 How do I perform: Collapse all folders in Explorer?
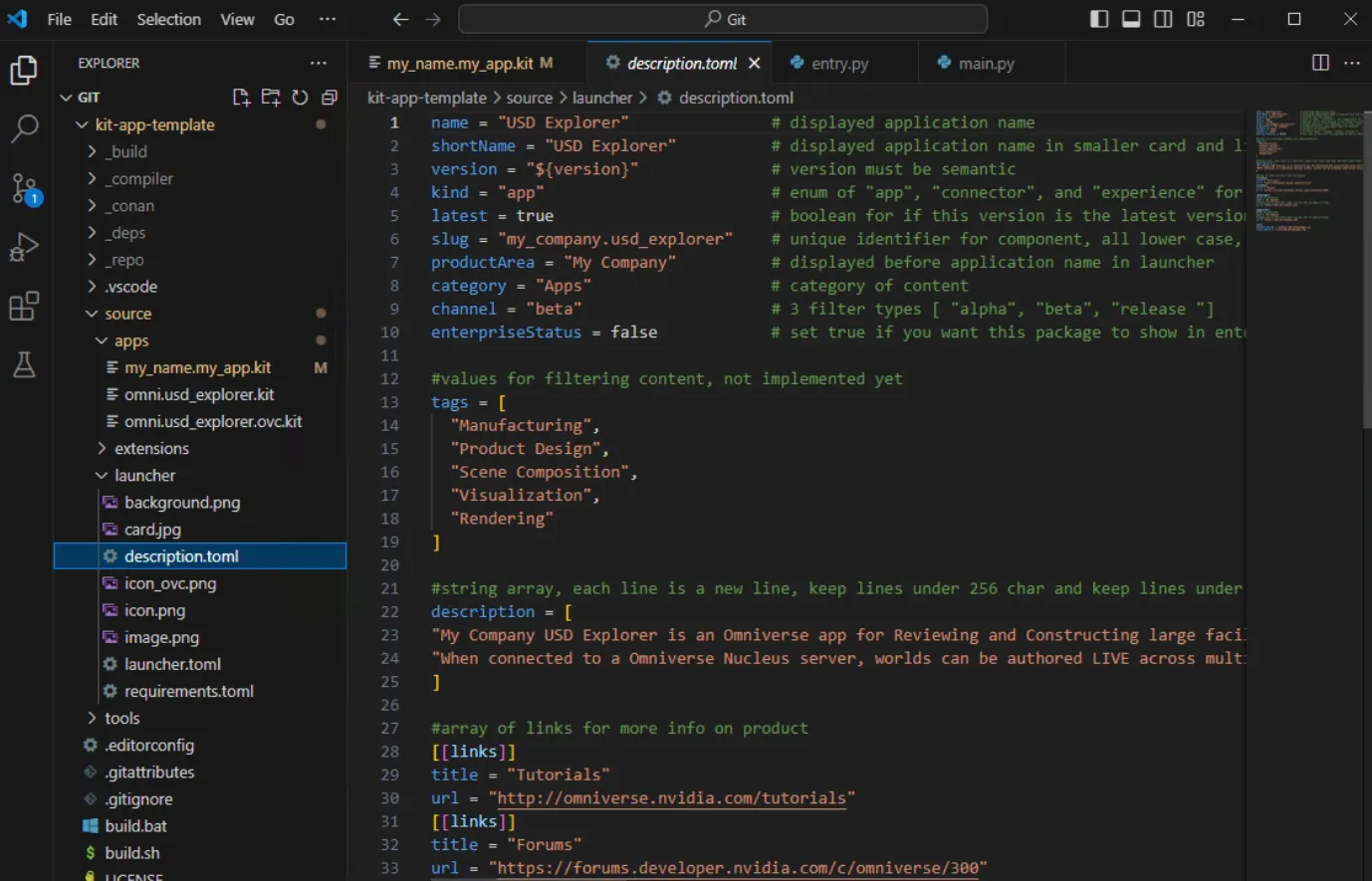coord(330,97)
